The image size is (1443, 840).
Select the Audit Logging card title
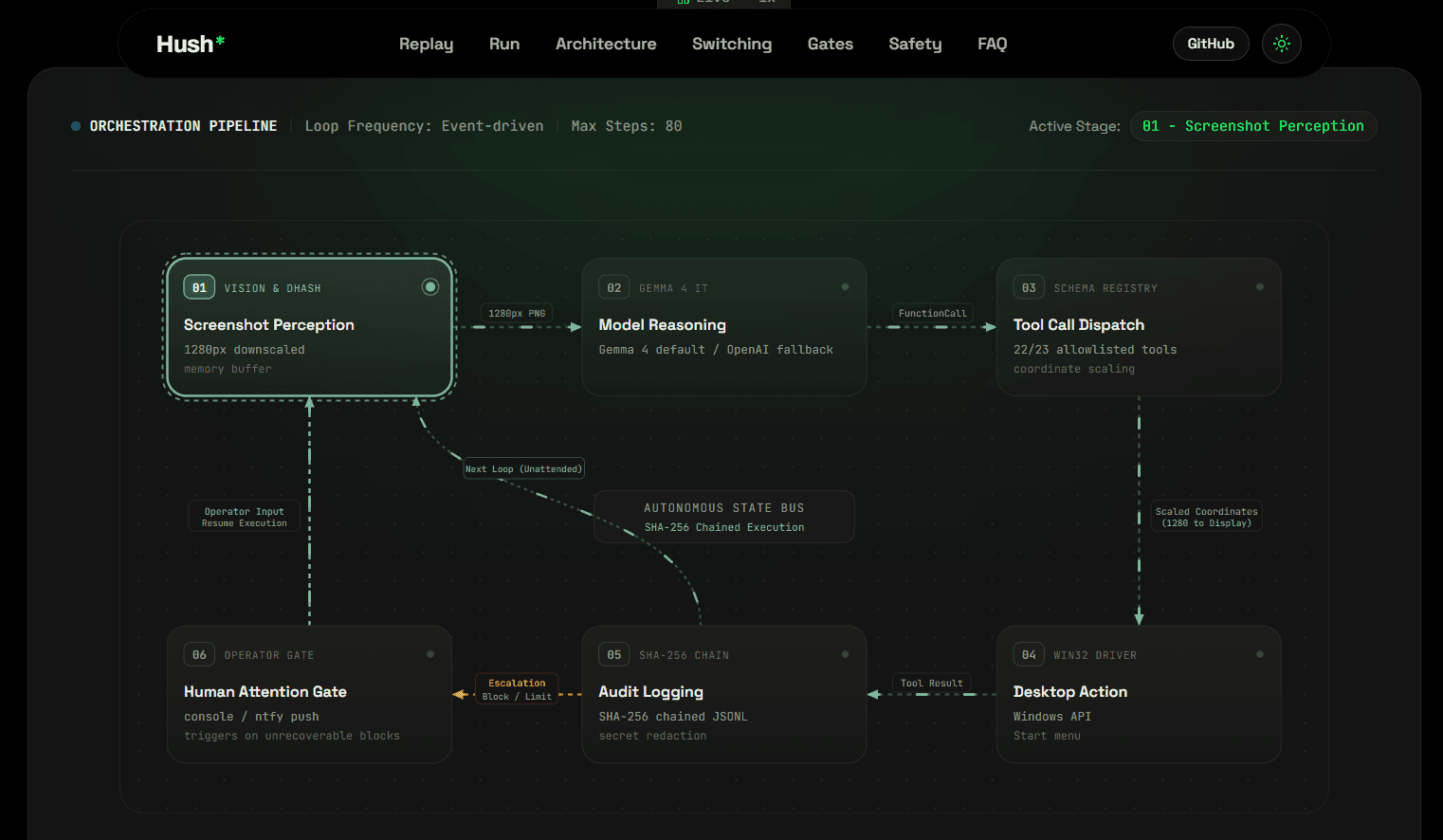650,691
